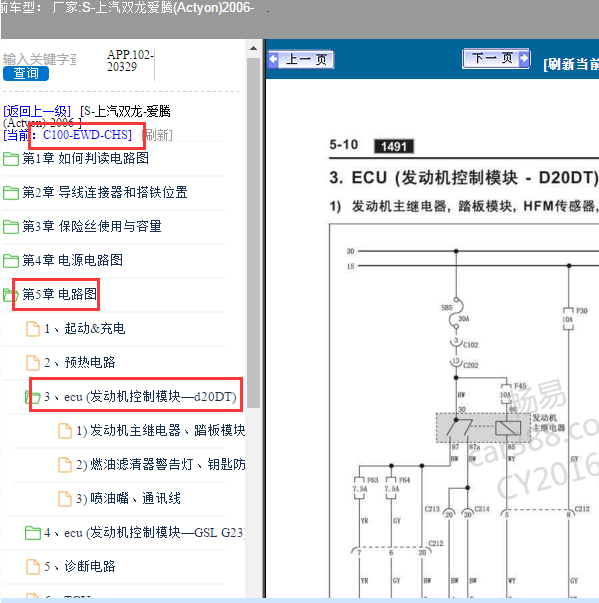Screen dimensions: 599x603
Task: Open 3、ecu (发动机控制模块—d20DT) entry
Action: pyautogui.click(x=140, y=396)
